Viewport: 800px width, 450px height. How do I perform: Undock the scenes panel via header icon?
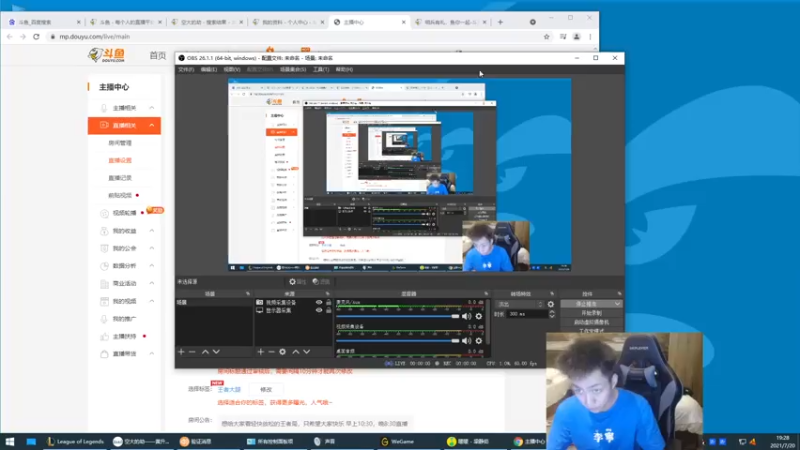(x=248, y=294)
